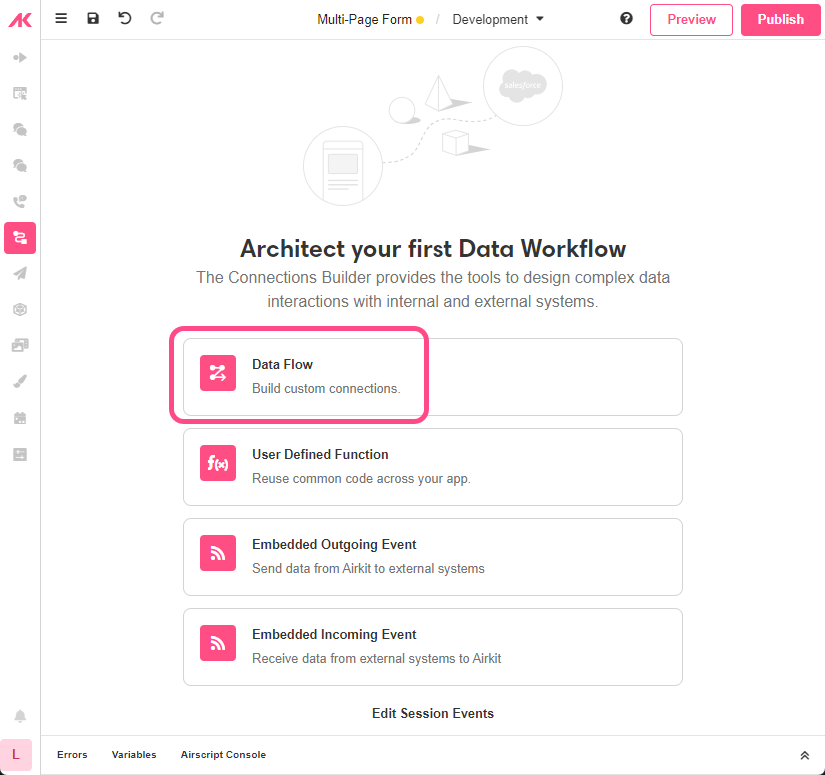Click the Airkit logo
This screenshot has height=775, width=825.
pyautogui.click(x=20, y=19)
